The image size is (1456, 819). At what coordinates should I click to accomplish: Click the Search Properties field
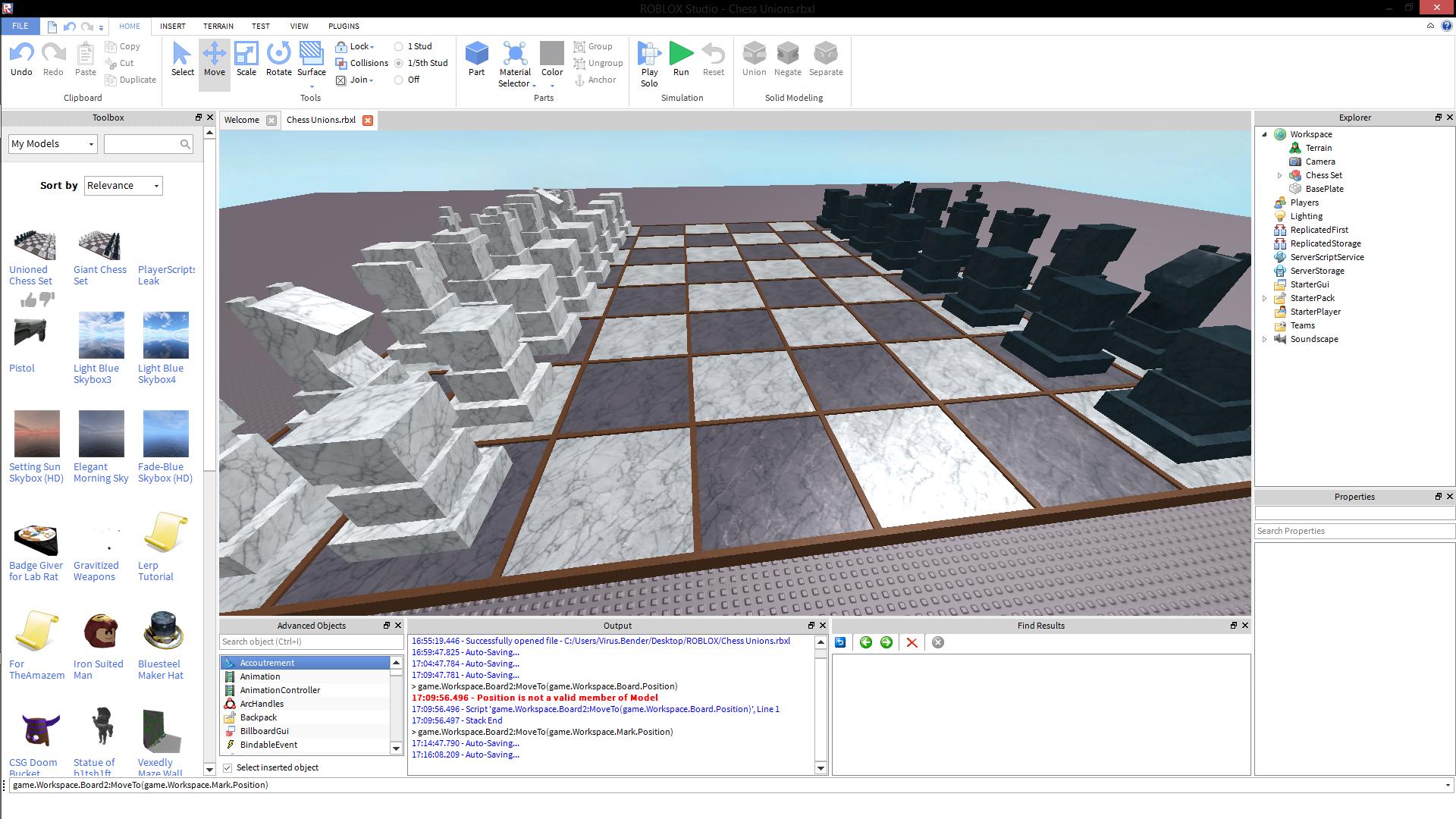[1354, 531]
